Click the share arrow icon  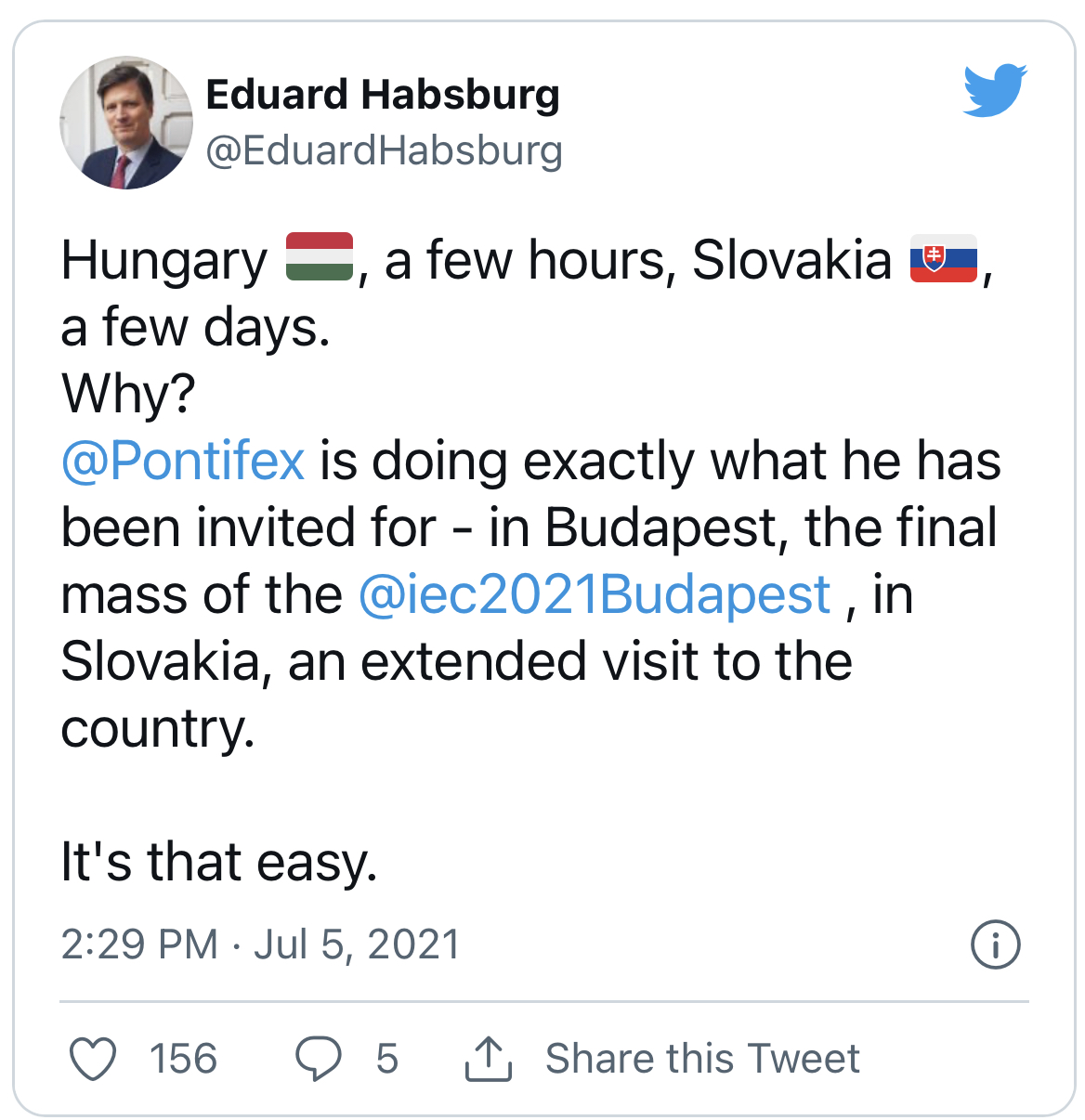pyautogui.click(x=488, y=1058)
